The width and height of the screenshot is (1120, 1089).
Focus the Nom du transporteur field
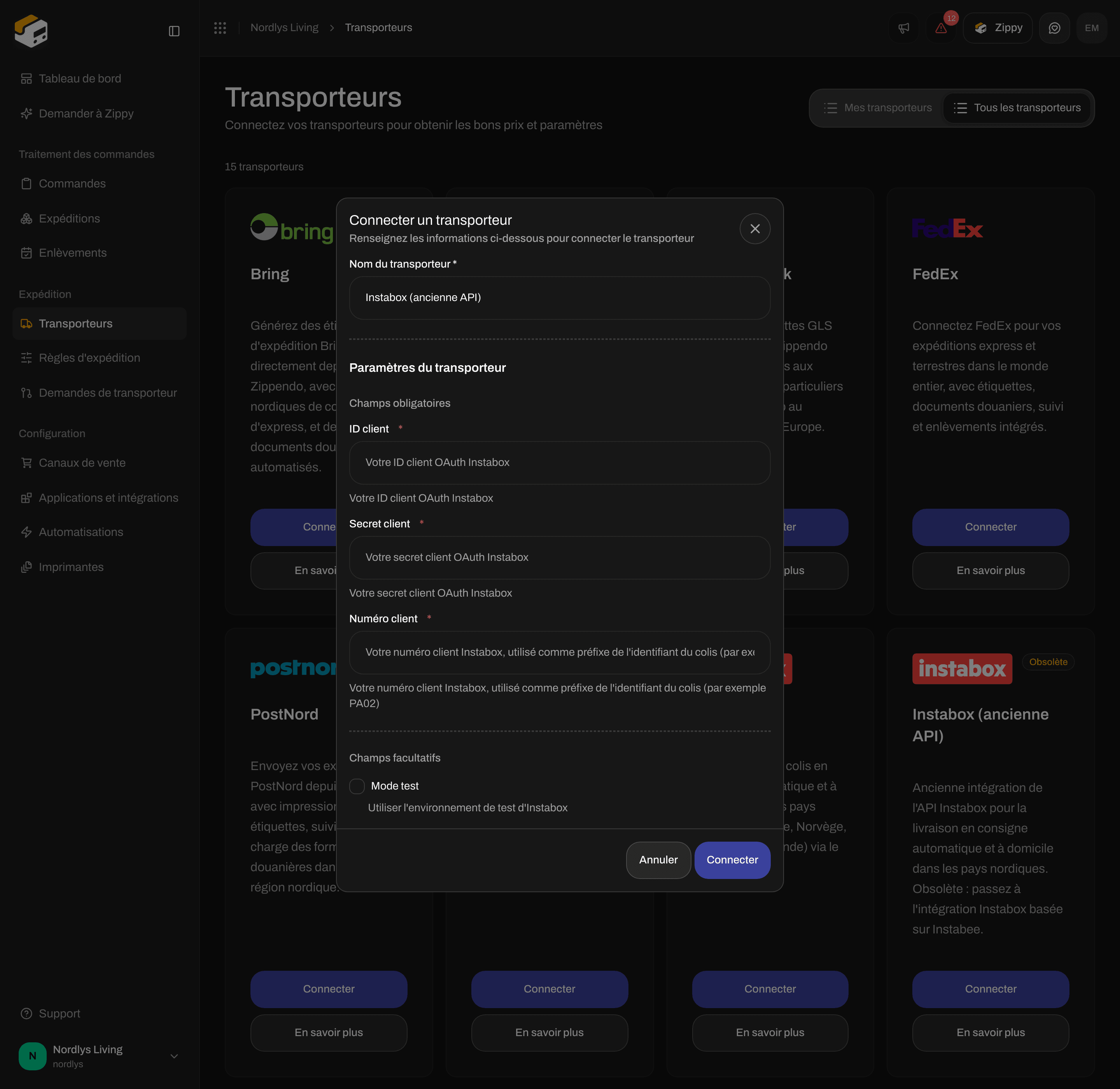tap(560, 298)
